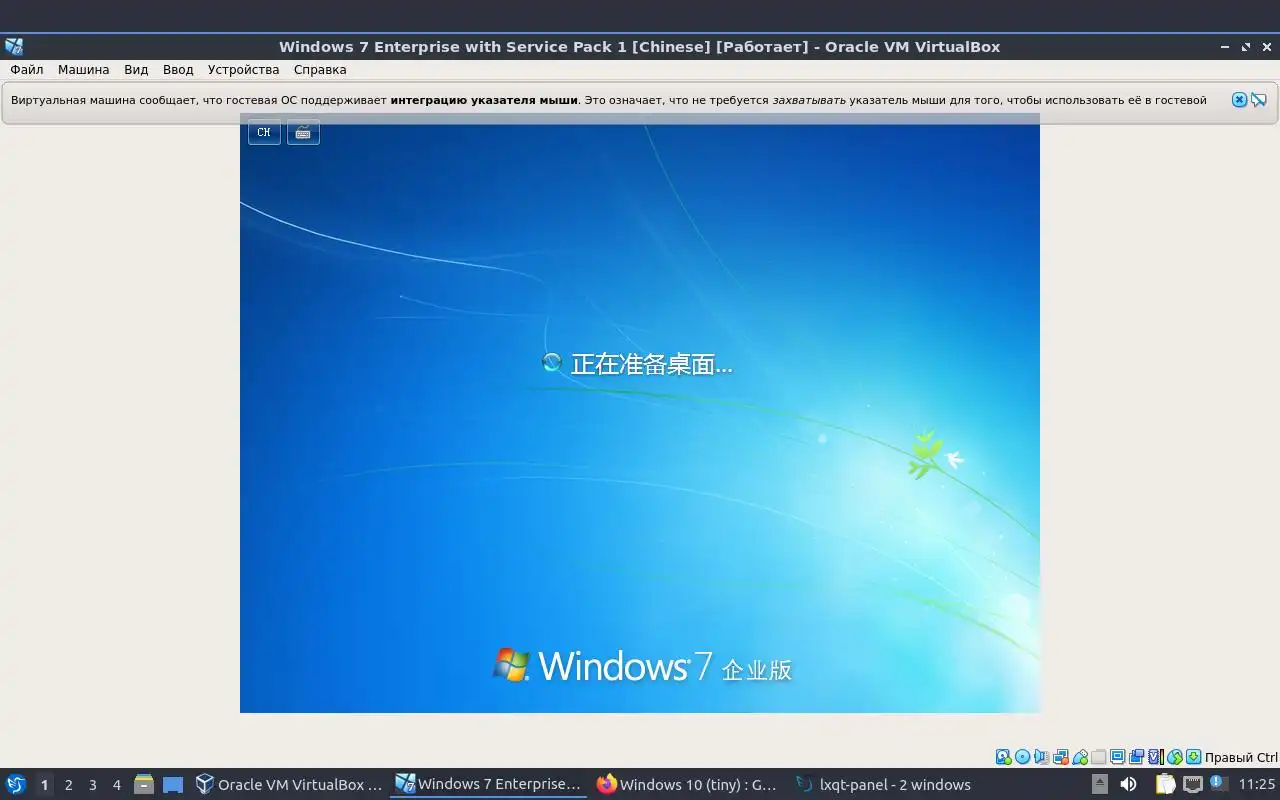
Task: Click the hard disk activity status icon
Action: click(1003, 757)
